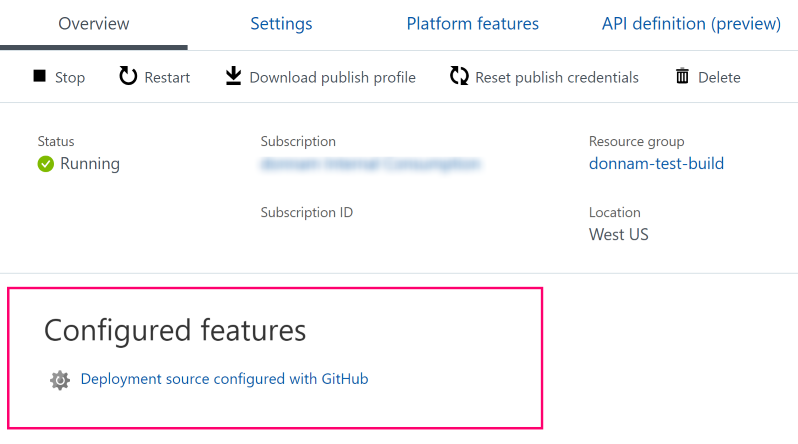Open the donnam-test-build resource group link
798x444 pixels.
[656, 164]
